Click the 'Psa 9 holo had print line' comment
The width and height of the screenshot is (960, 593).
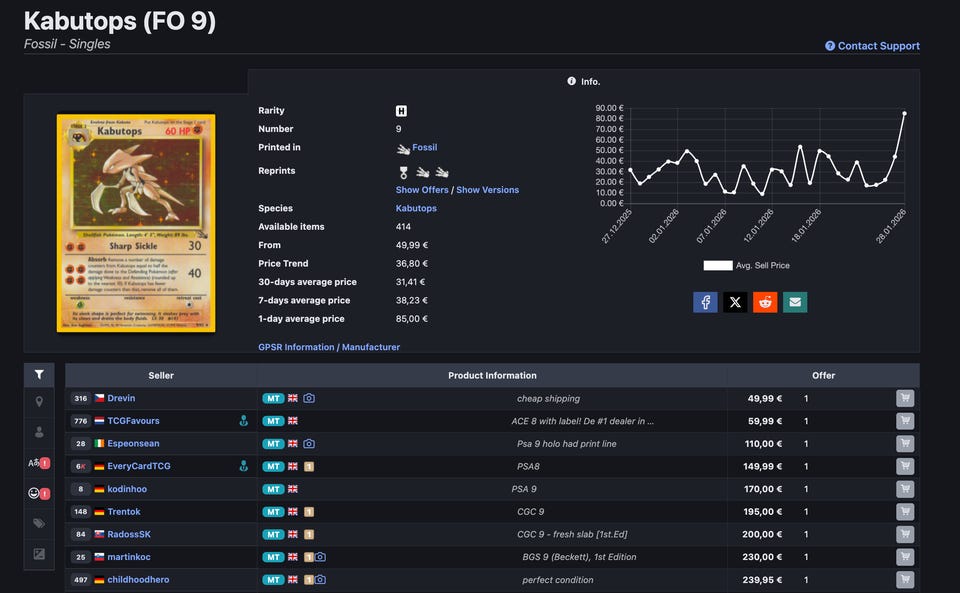tap(567, 444)
